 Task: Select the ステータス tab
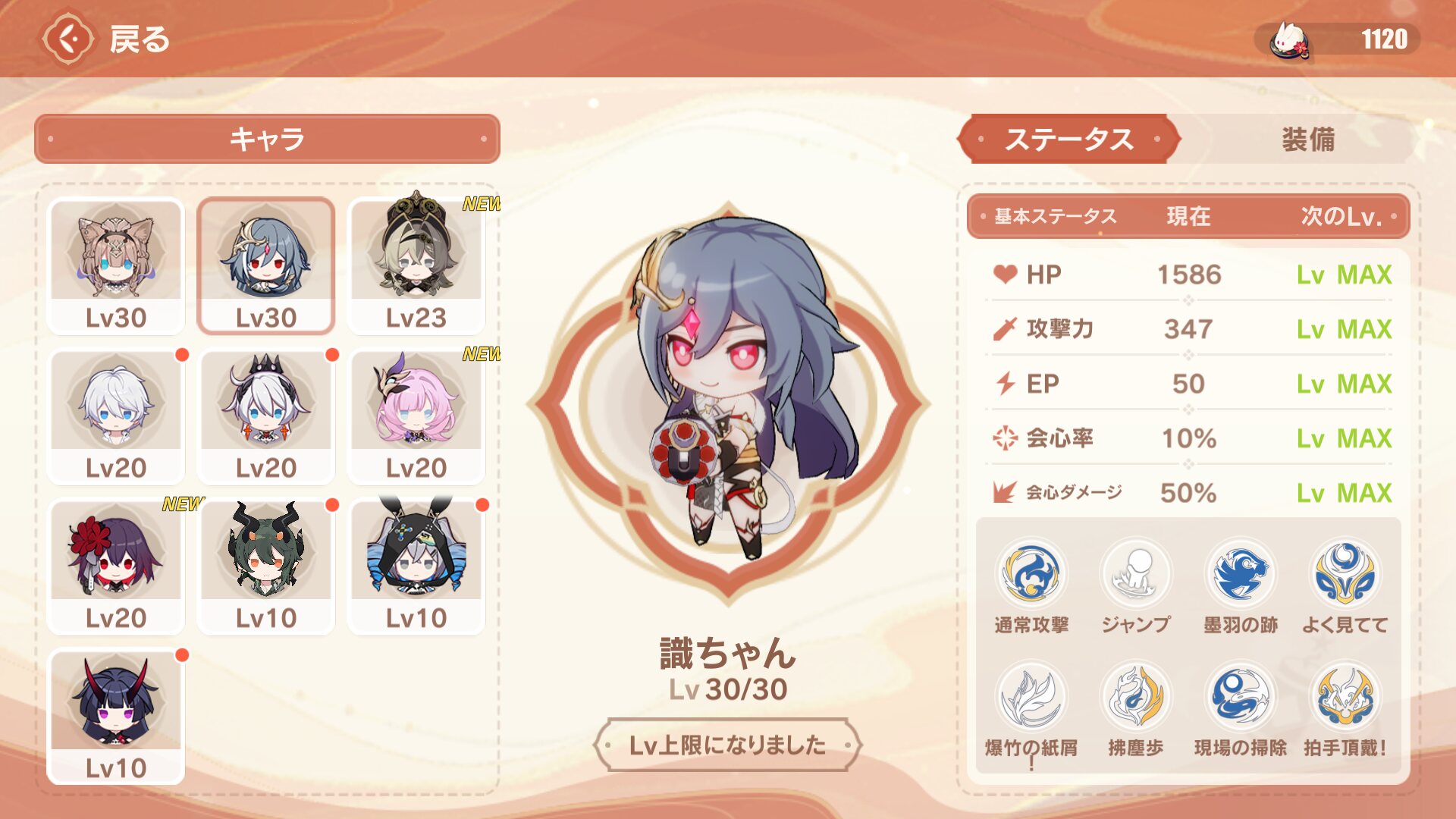coord(1069,140)
